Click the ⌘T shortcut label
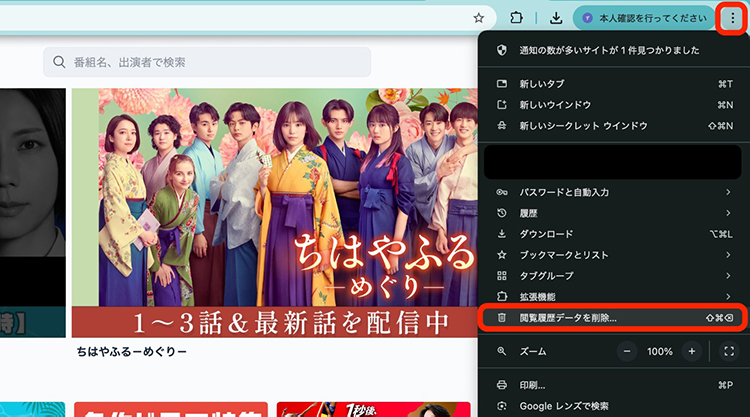Image resolution: width=750 pixels, height=417 pixels. 725,84
